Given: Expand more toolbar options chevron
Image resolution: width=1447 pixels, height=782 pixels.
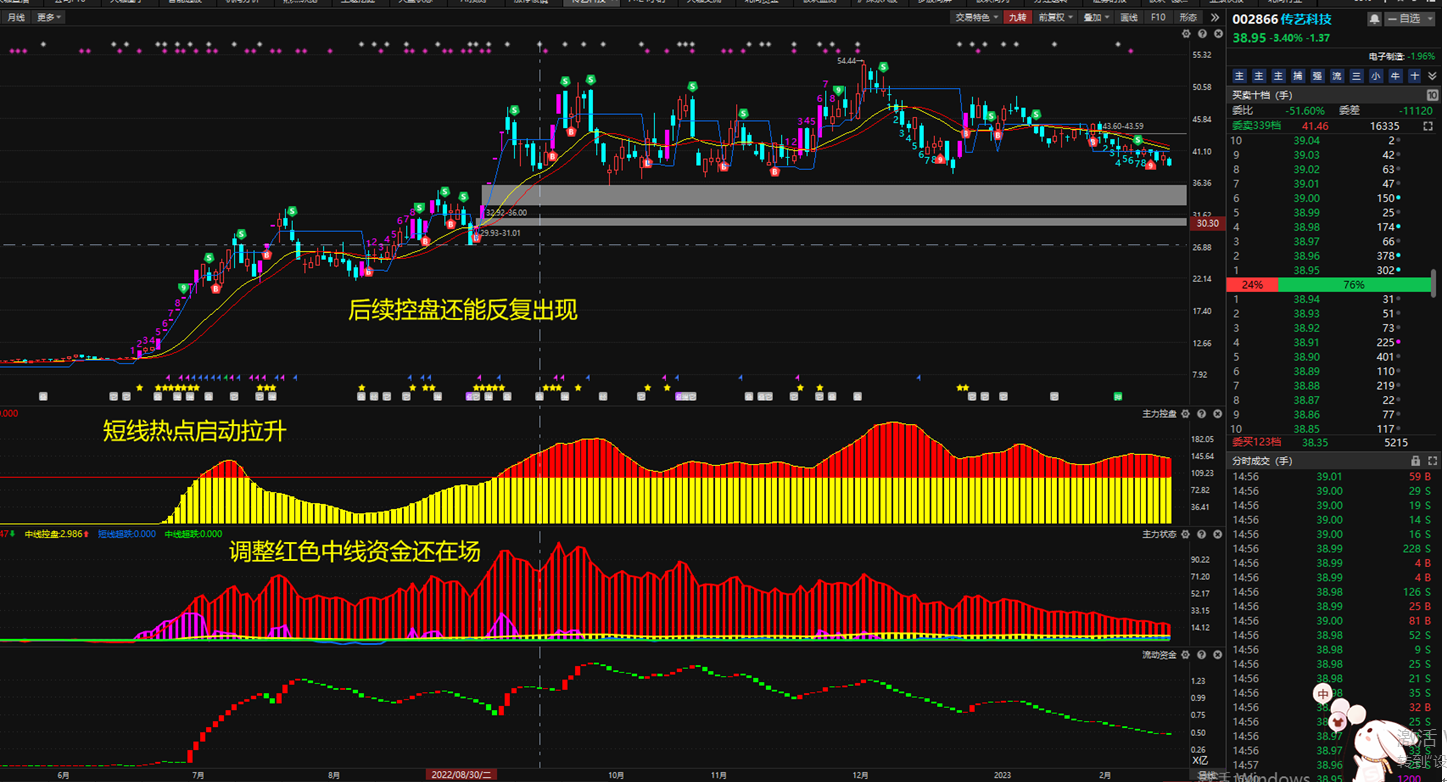Looking at the screenshot, I should 1214,17.
